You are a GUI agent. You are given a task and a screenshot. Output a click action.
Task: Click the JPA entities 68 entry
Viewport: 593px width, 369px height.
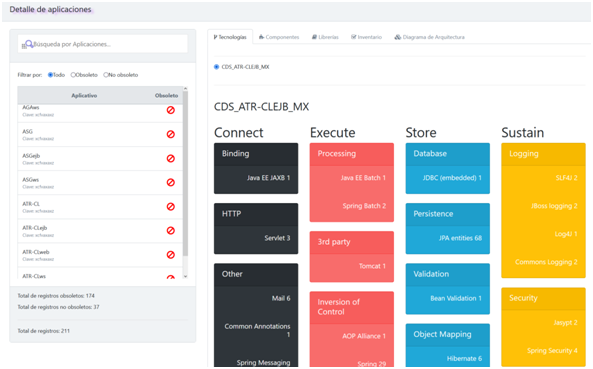coord(460,238)
